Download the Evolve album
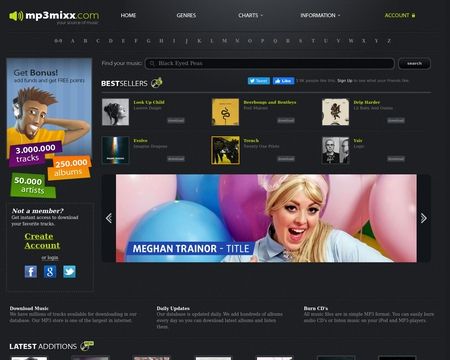The width and height of the screenshot is (450, 360). pos(176,159)
